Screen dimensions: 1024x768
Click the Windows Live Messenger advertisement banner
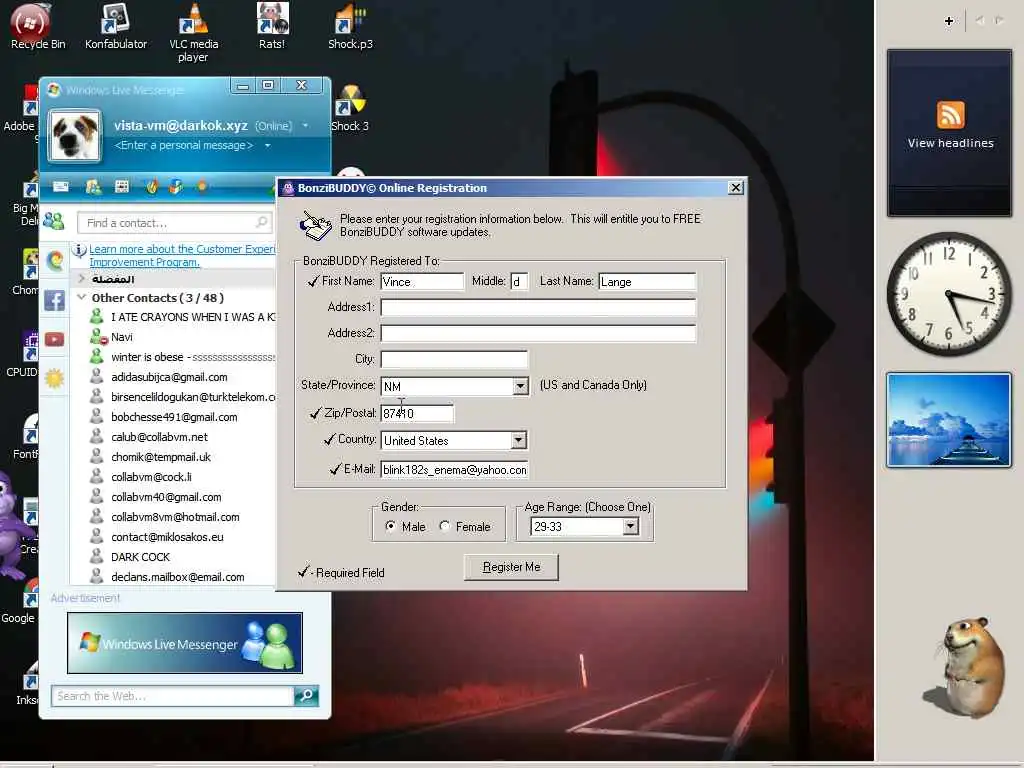point(185,643)
